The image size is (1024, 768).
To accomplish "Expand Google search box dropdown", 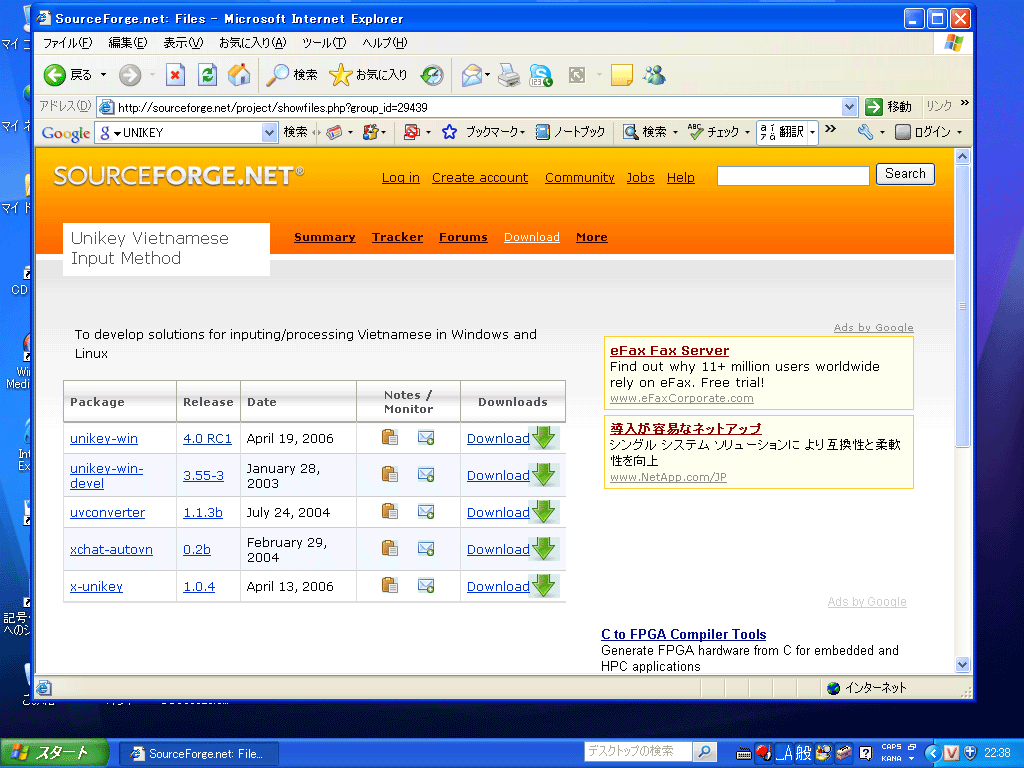I will pyautogui.click(x=269, y=133).
